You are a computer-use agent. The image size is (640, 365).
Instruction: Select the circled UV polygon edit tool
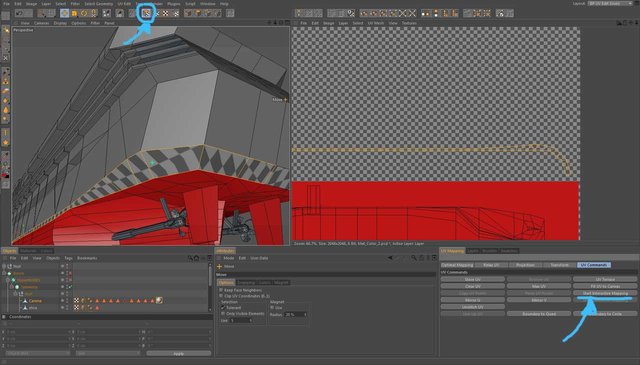(146, 13)
